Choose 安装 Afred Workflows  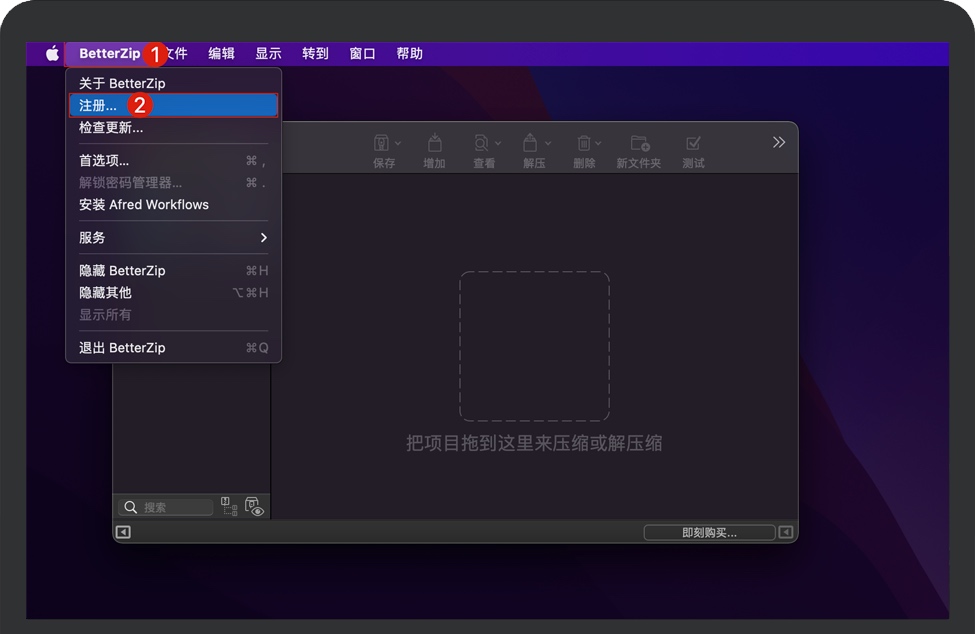point(173,204)
